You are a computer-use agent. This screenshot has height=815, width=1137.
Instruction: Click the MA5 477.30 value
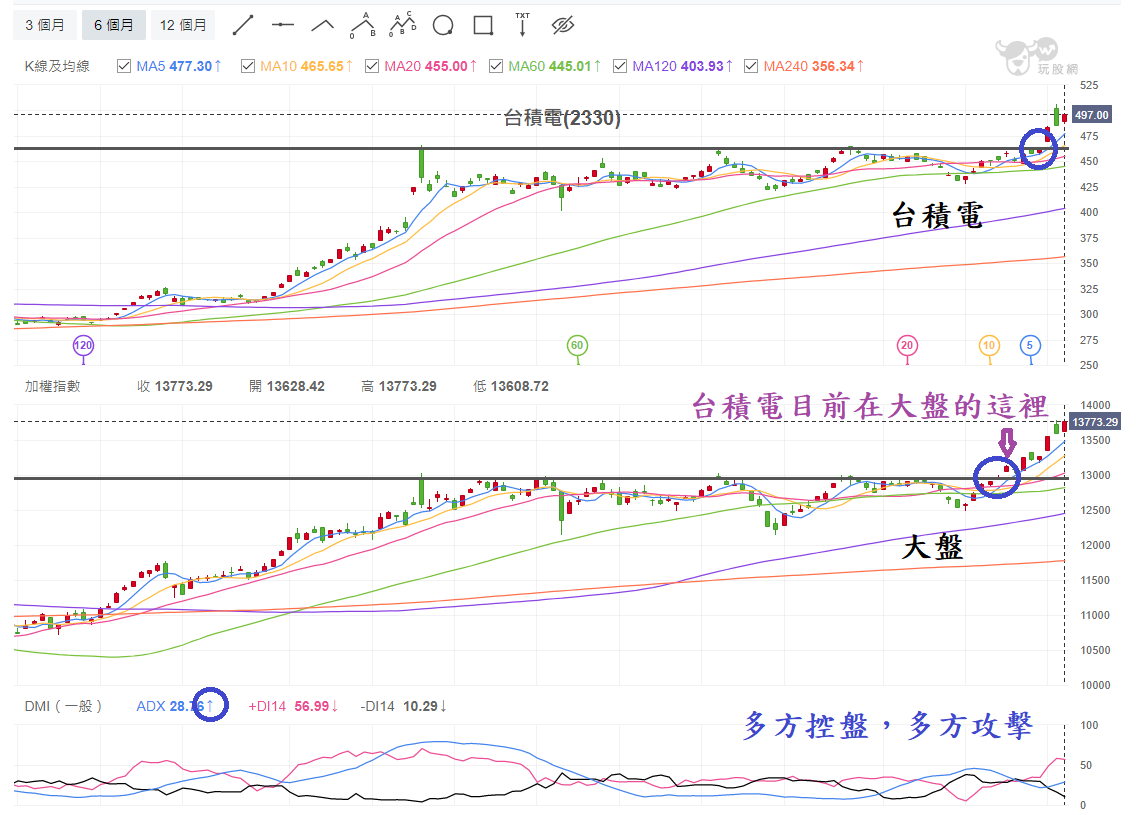179,66
